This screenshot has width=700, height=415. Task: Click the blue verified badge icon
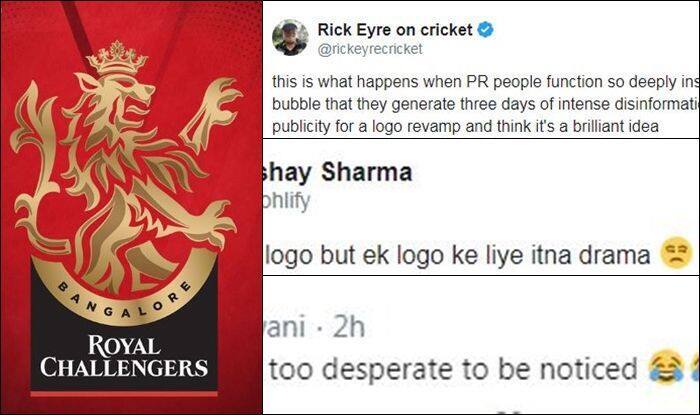click(x=486, y=30)
